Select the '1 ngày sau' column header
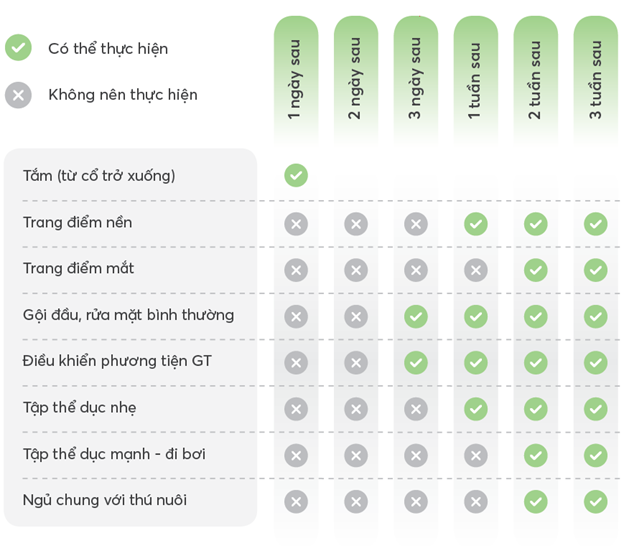Viewport: 624px width, 556px height. (295, 82)
